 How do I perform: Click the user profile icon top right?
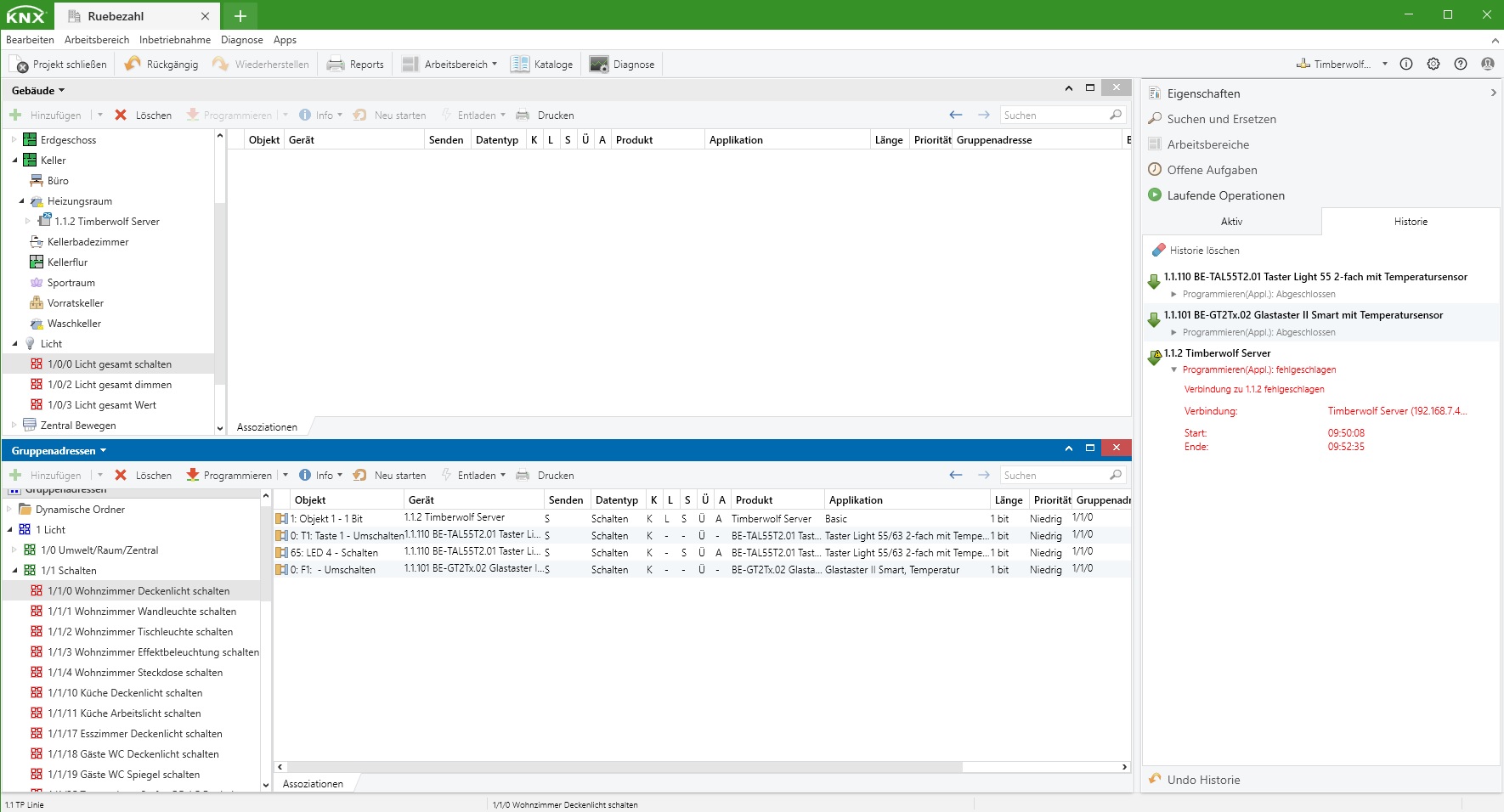[1488, 64]
